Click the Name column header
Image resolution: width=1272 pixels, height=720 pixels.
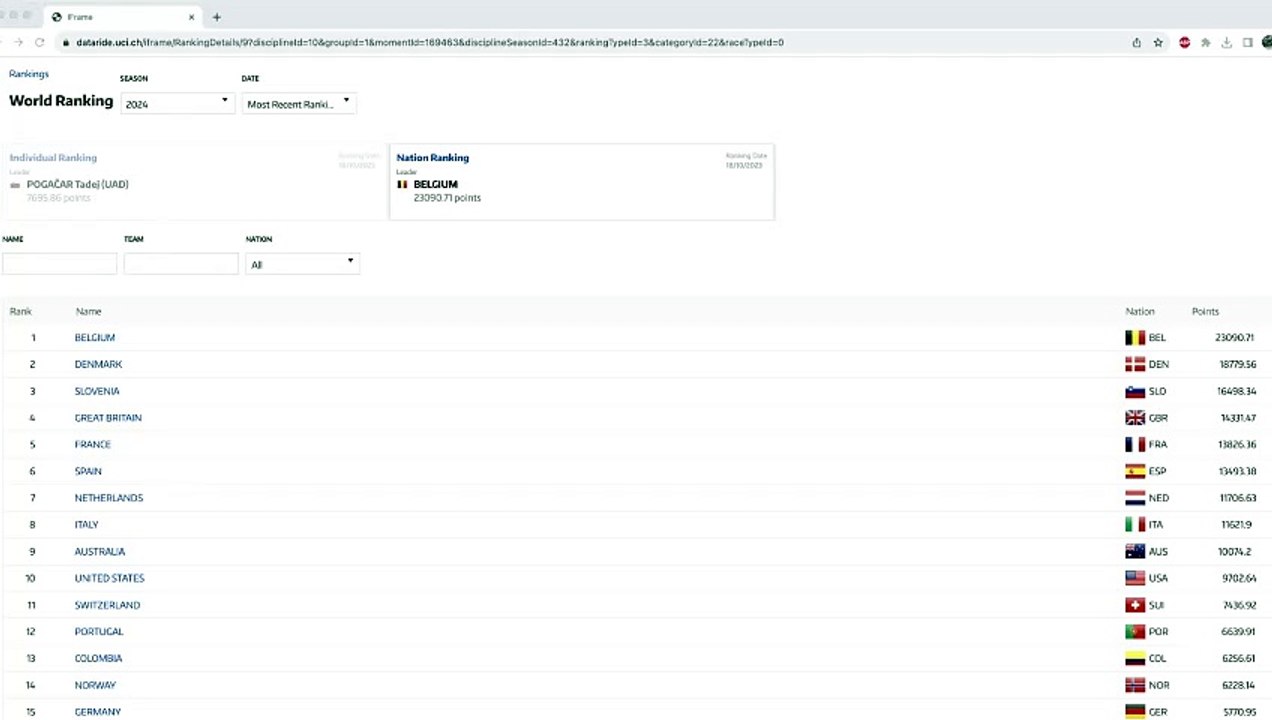[88, 312]
